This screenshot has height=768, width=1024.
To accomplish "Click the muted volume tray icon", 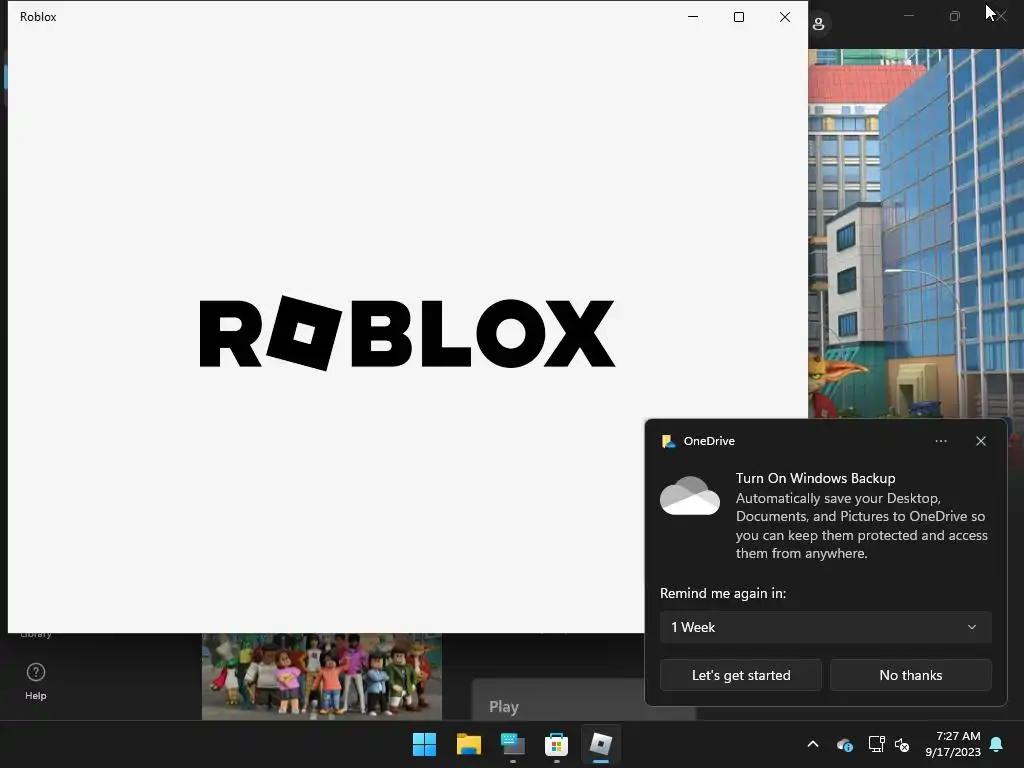I will tap(902, 744).
